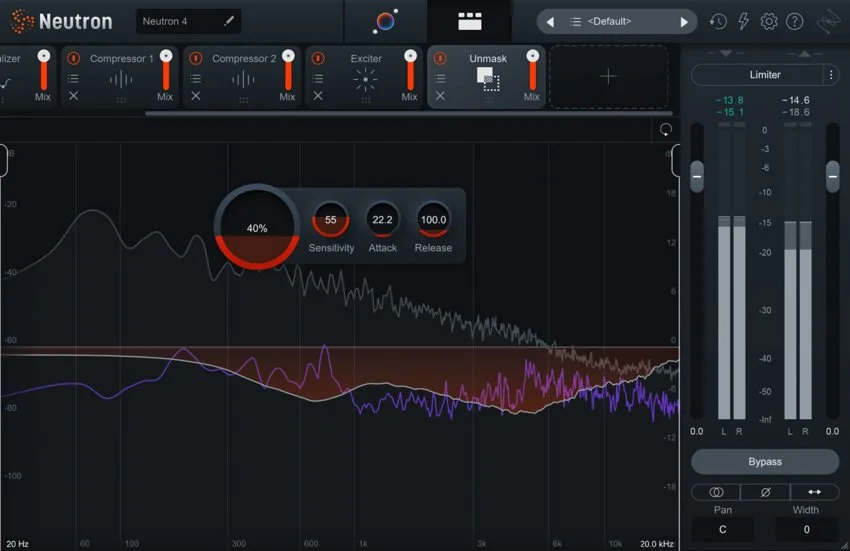Screen dimensions: 850x551
Task: Toggle the swap channels arrows icon
Action: click(814, 492)
